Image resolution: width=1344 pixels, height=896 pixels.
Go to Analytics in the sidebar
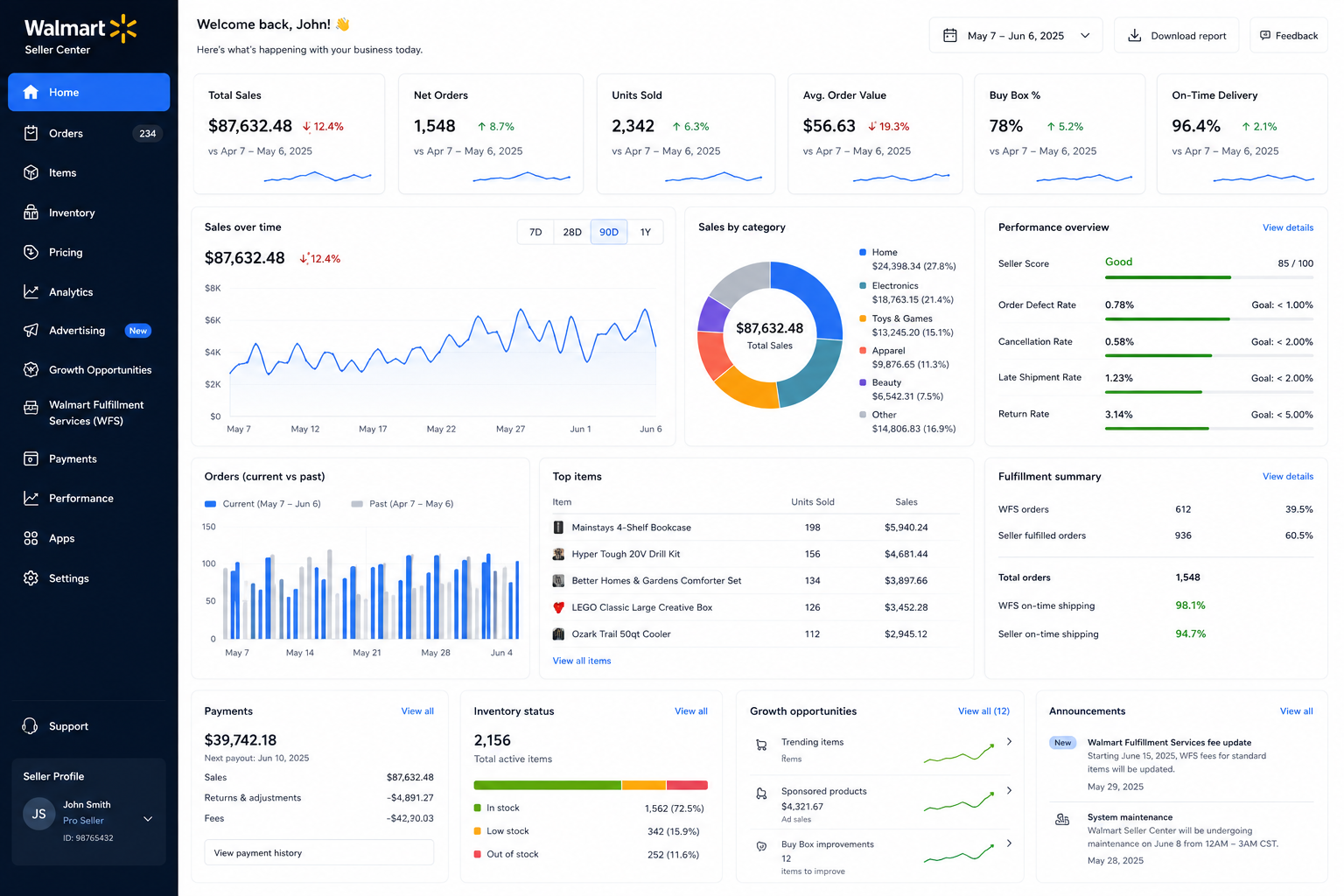pos(88,291)
